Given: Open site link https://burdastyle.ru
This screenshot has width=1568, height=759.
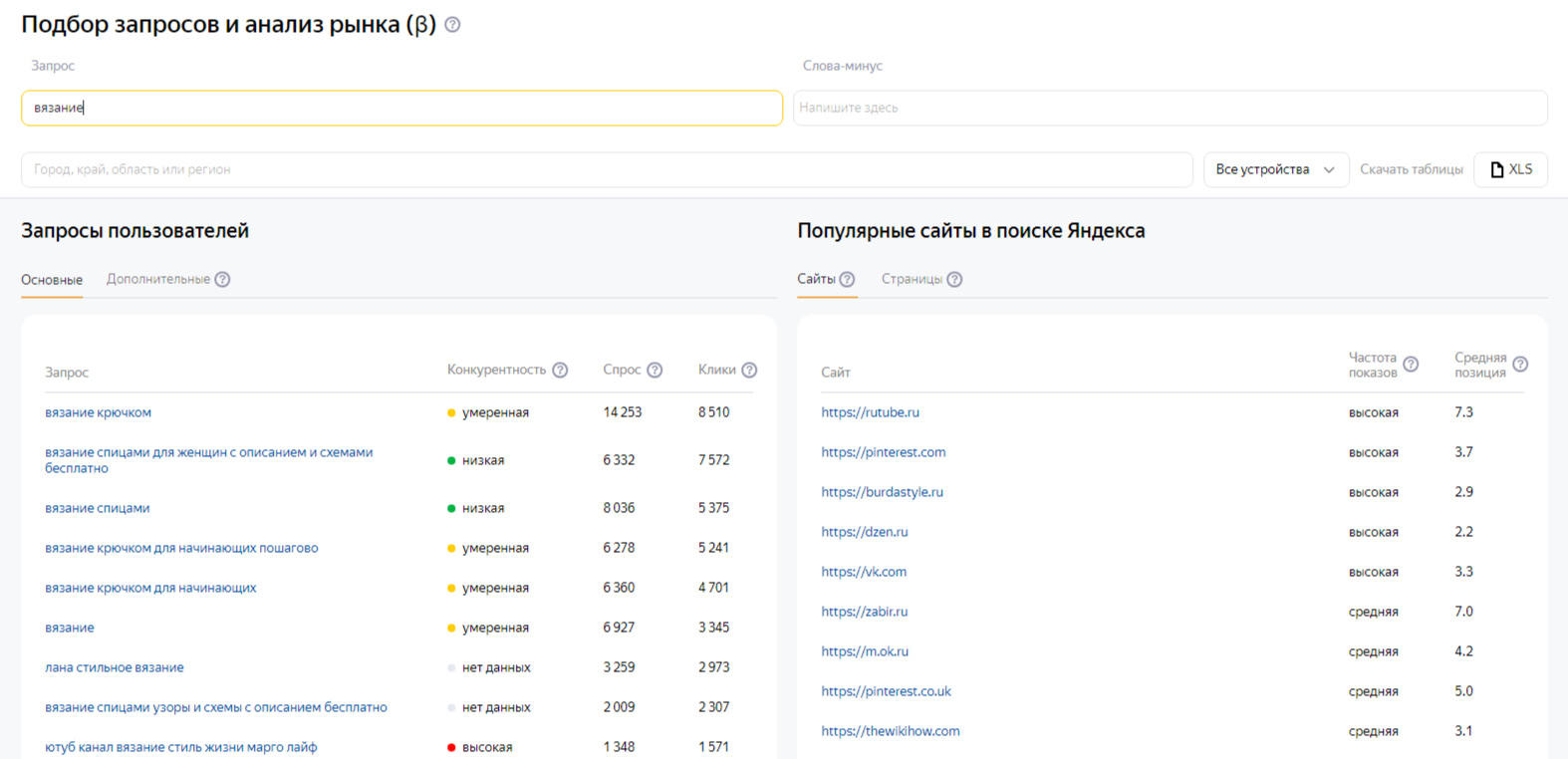Looking at the screenshot, I should pyautogui.click(x=882, y=492).
